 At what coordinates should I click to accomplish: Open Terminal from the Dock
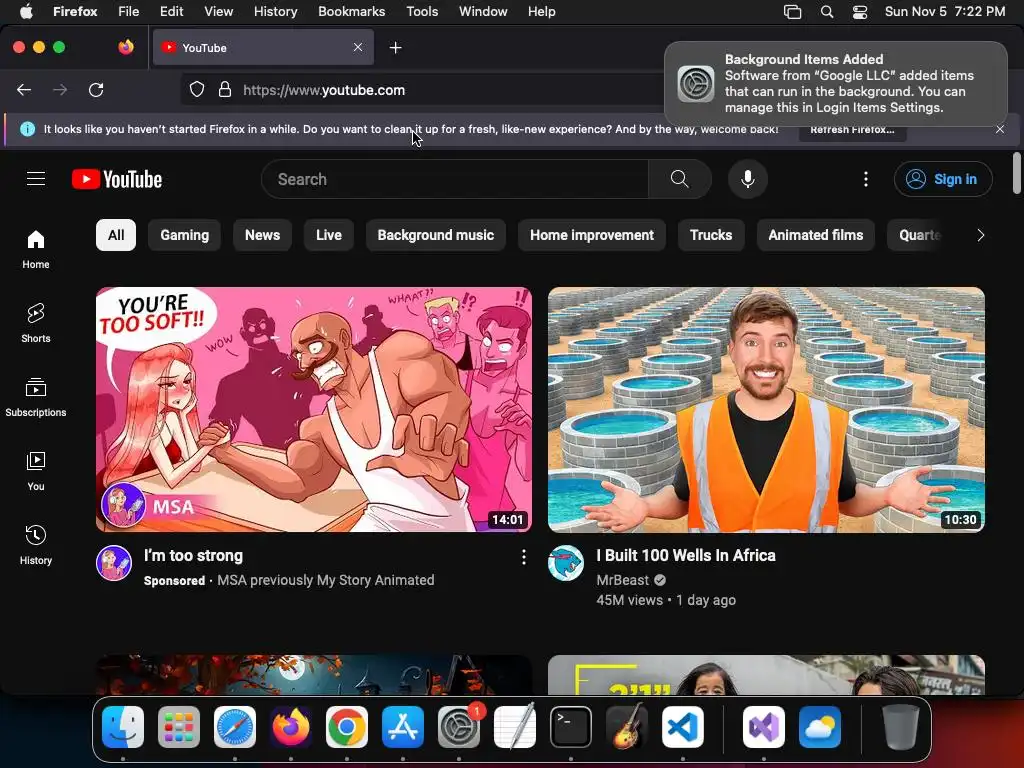571,727
